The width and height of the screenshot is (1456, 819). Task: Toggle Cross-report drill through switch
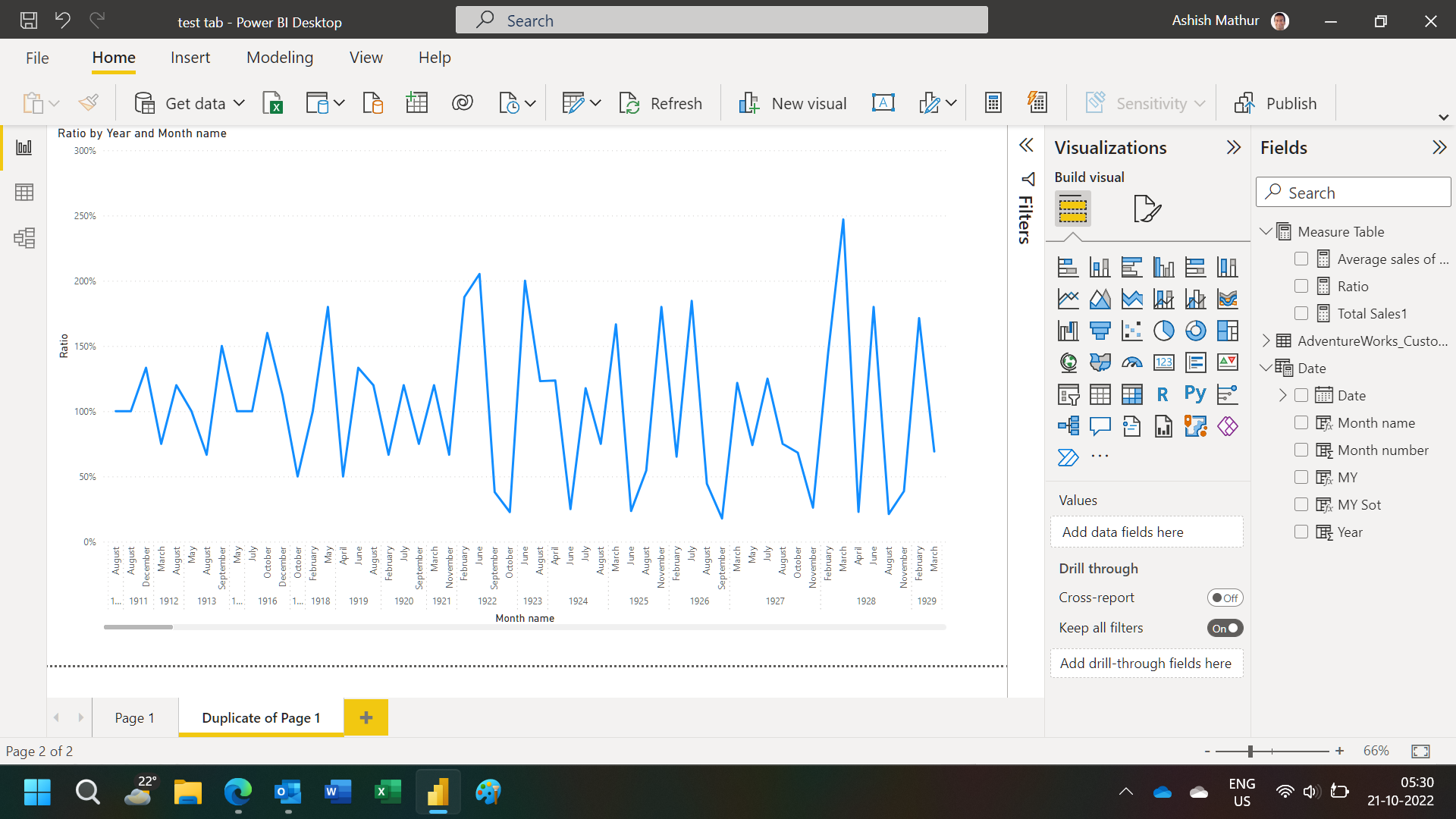[1225, 598]
